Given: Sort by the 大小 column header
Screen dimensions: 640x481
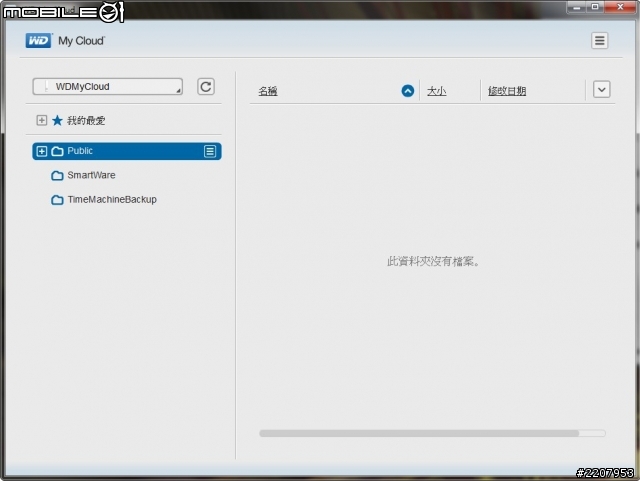Looking at the screenshot, I should click(436, 91).
